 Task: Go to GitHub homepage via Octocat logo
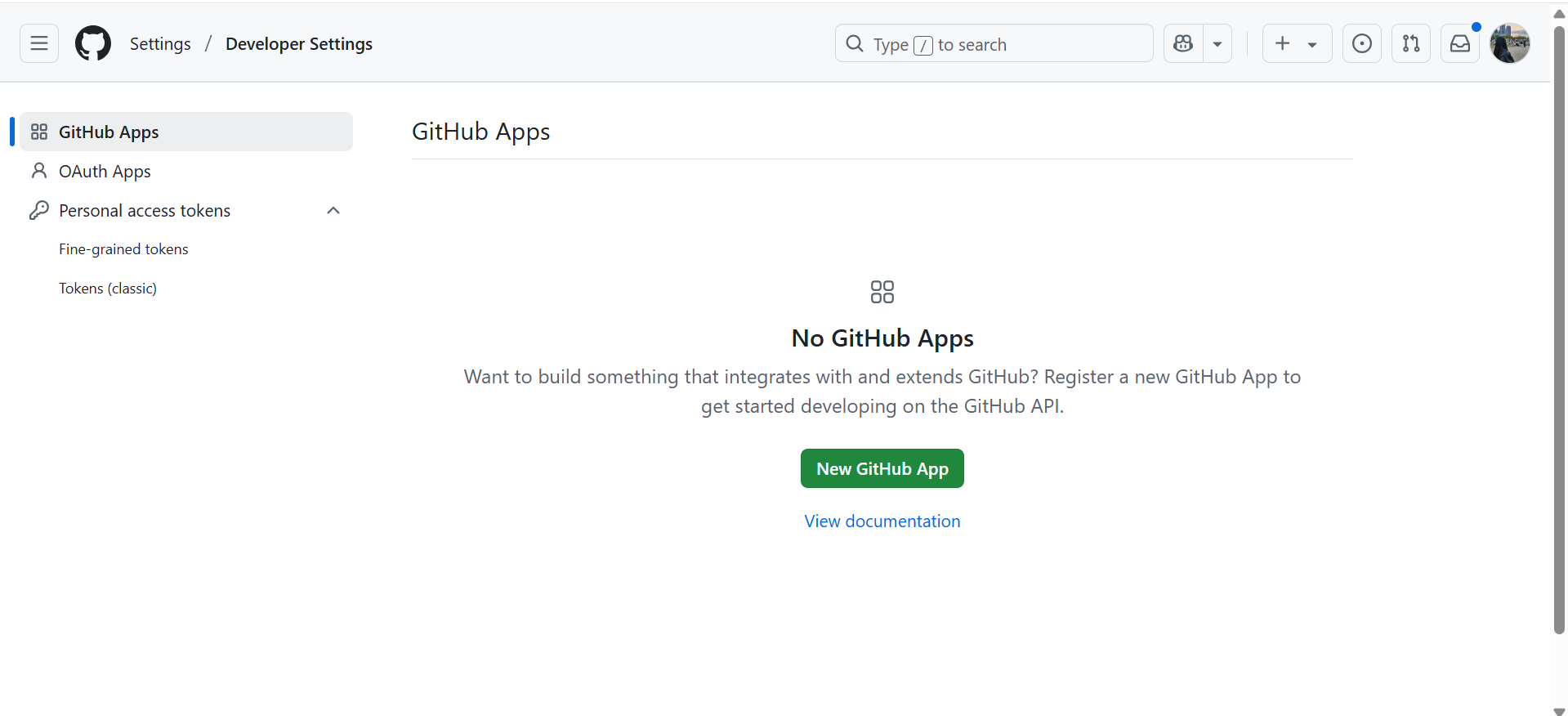pyautogui.click(x=93, y=43)
